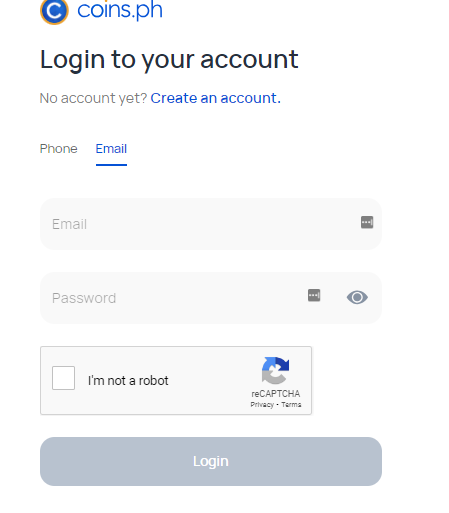
Task: Open password manager icon in Password field
Action: pyautogui.click(x=314, y=295)
